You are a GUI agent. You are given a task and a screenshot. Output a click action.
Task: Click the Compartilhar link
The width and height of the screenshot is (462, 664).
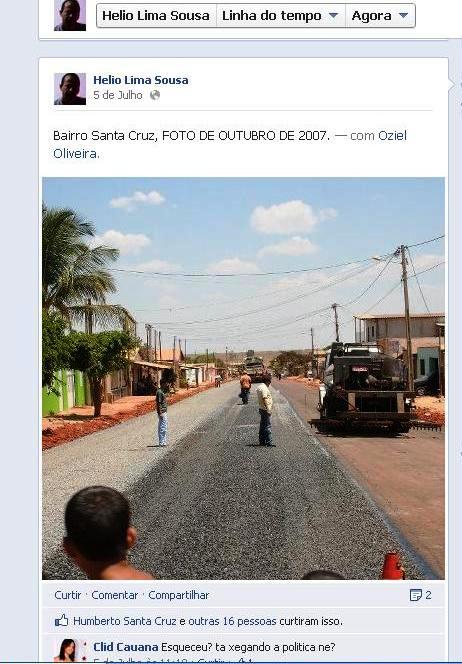pos(179,595)
